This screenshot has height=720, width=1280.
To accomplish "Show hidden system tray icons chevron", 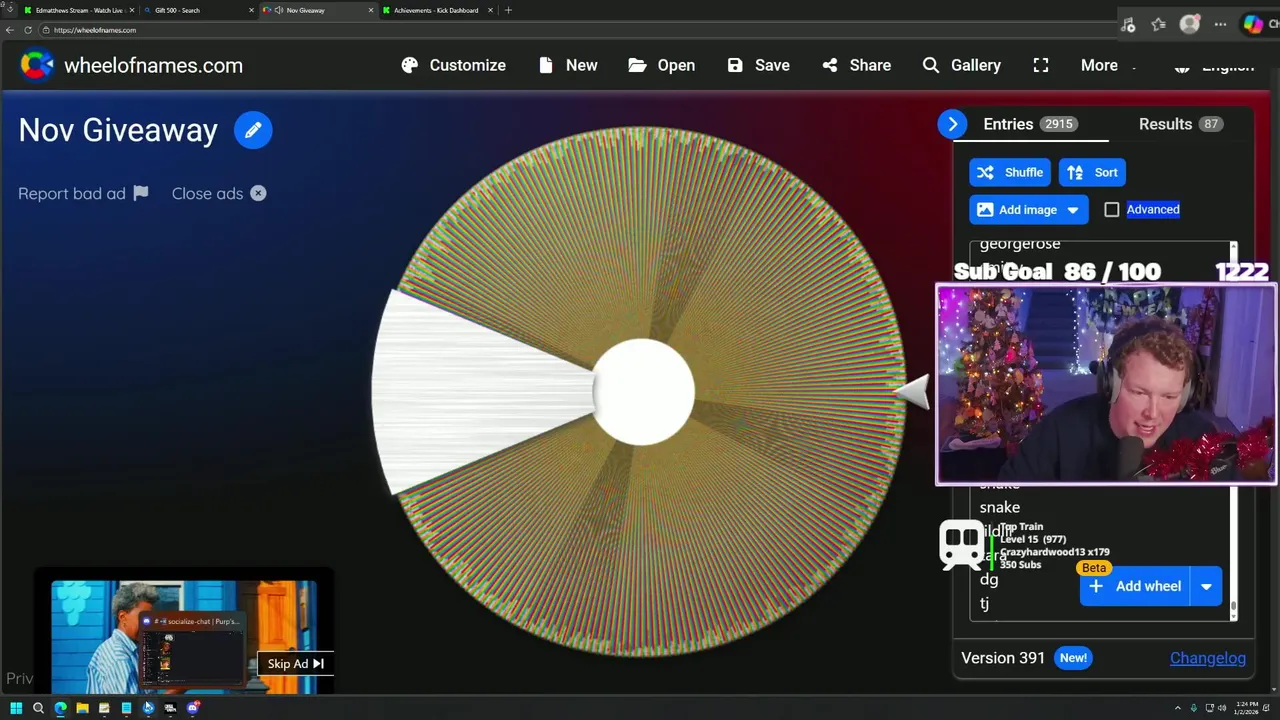I will click(x=1177, y=708).
